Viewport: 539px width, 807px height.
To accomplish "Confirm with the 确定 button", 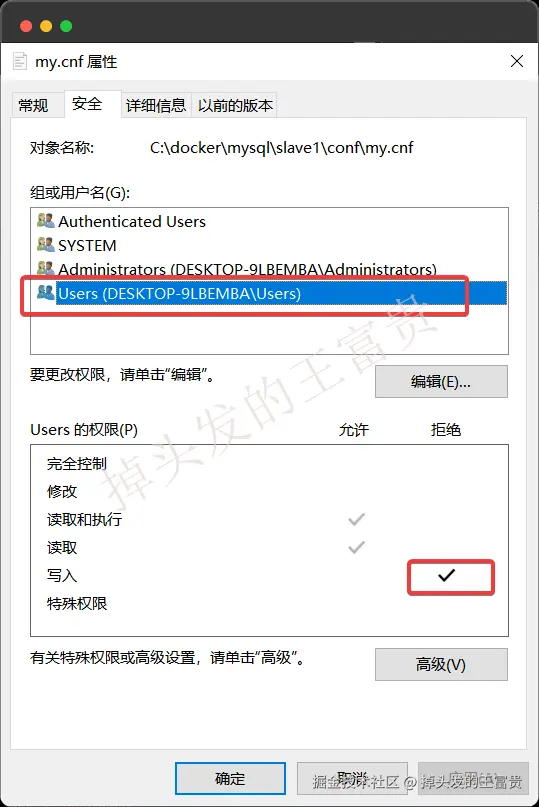I will [230, 778].
